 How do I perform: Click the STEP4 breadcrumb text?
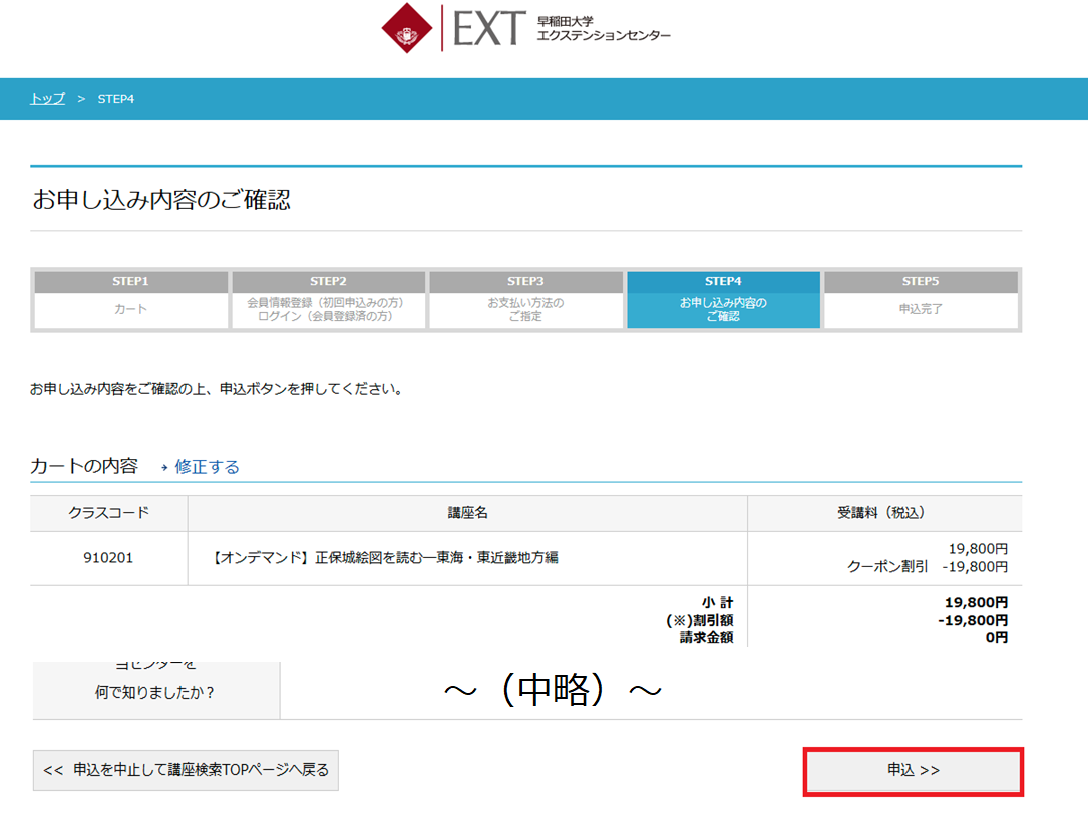[x=116, y=99]
